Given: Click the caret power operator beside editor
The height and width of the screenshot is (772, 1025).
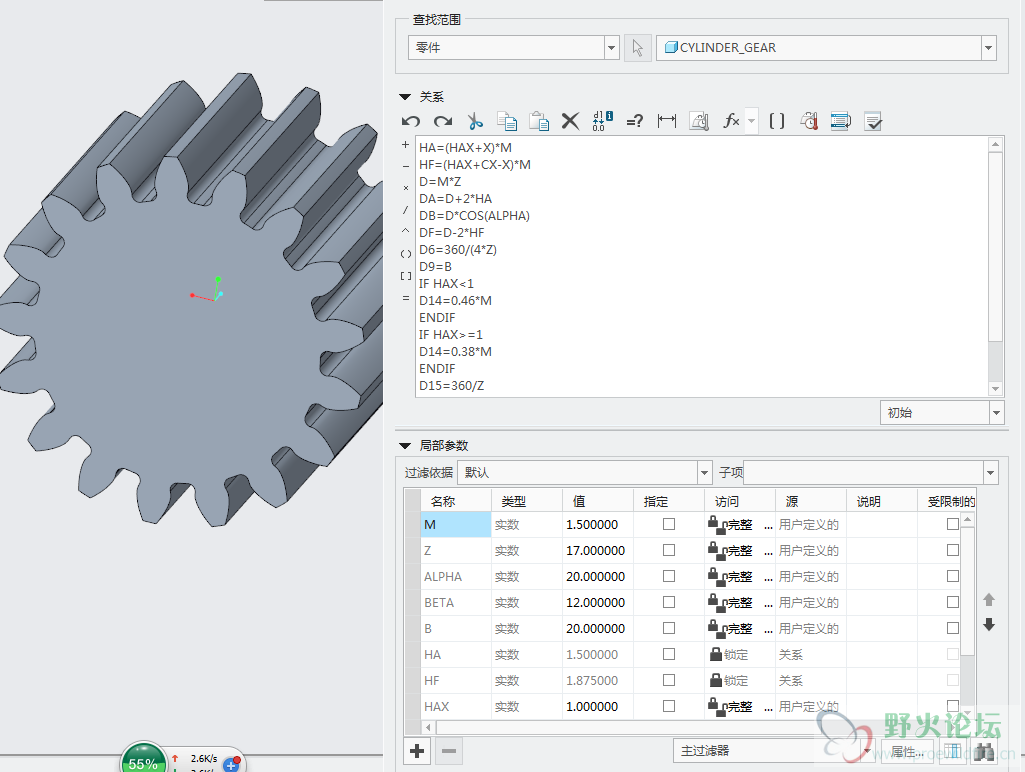Looking at the screenshot, I should point(405,231).
